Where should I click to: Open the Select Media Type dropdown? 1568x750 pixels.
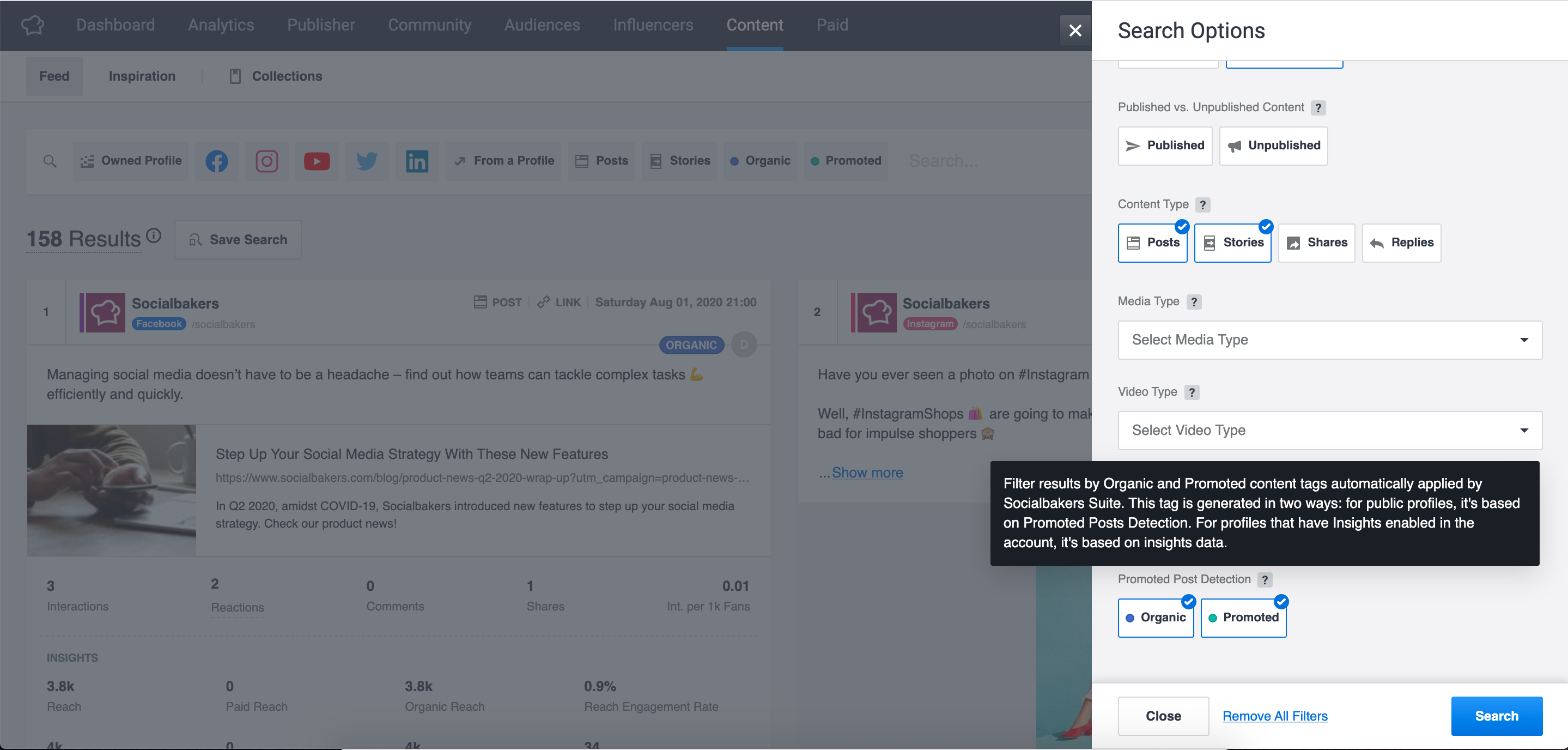(1329, 340)
